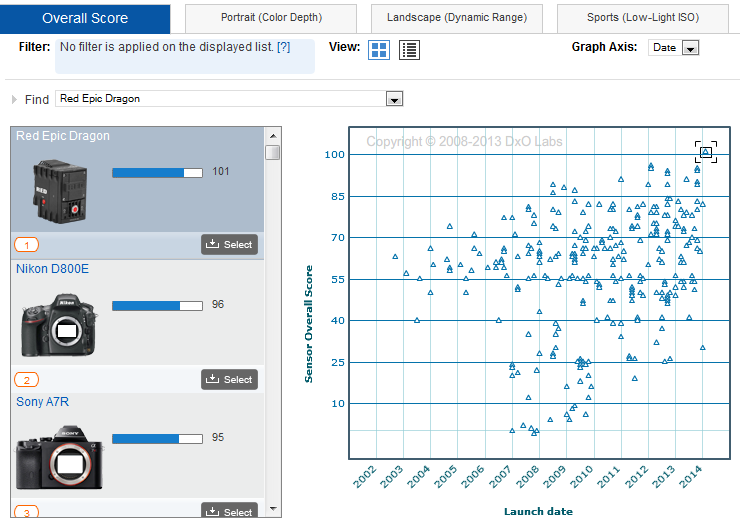Open the Nikon D800E link

[52, 269]
